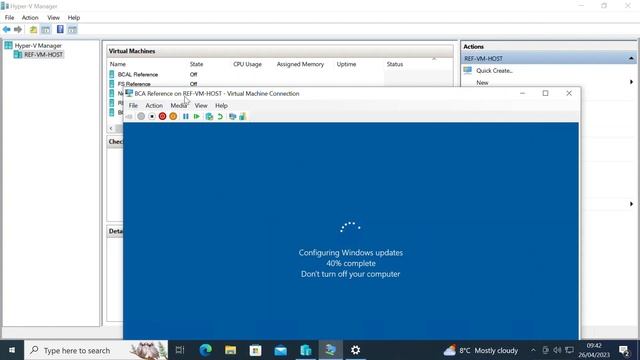
Task: Collapse REF-VM-HOST section in Actions pane
Action: [x=631, y=58]
